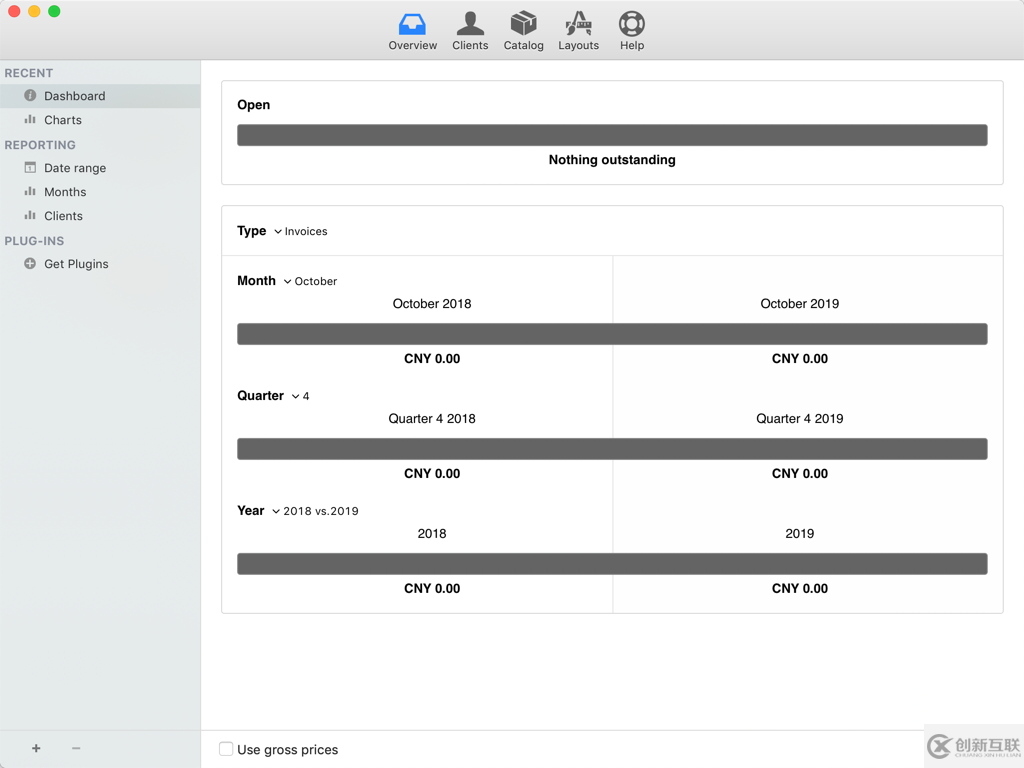Screen dimensions: 1024x768
Task: Click the October 2019 revenue bar
Action: (x=800, y=333)
